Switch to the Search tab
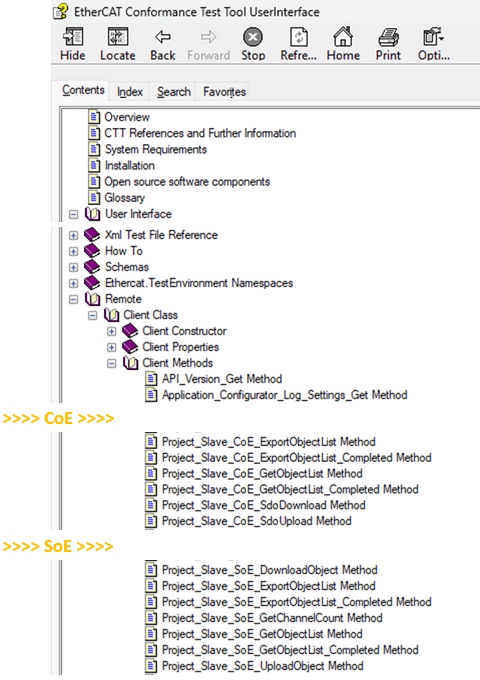 174,92
